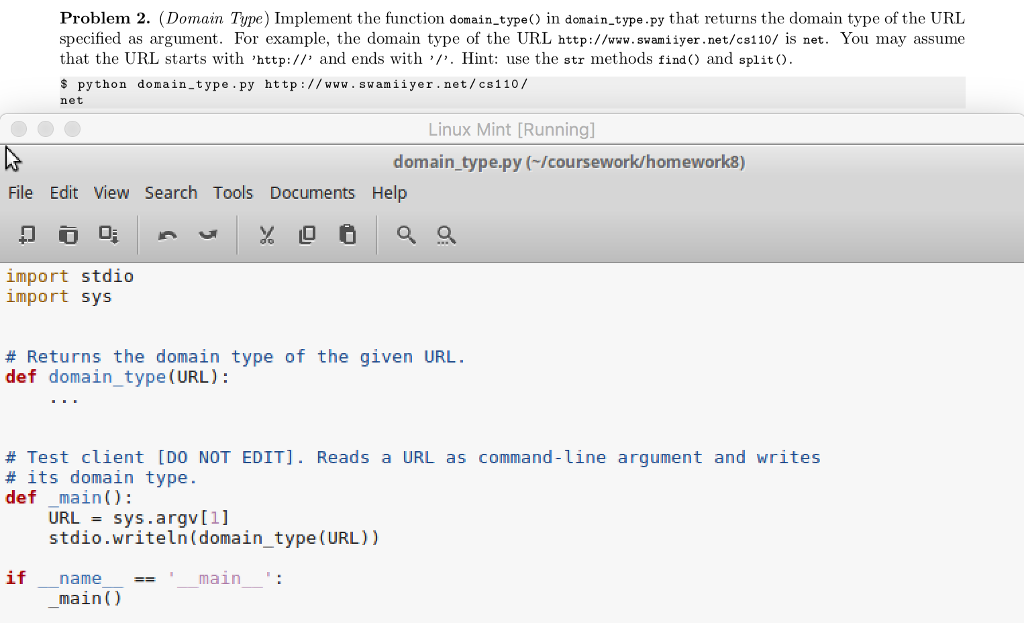Open the Edit menu
This screenshot has width=1024, height=623.
coord(64,193)
